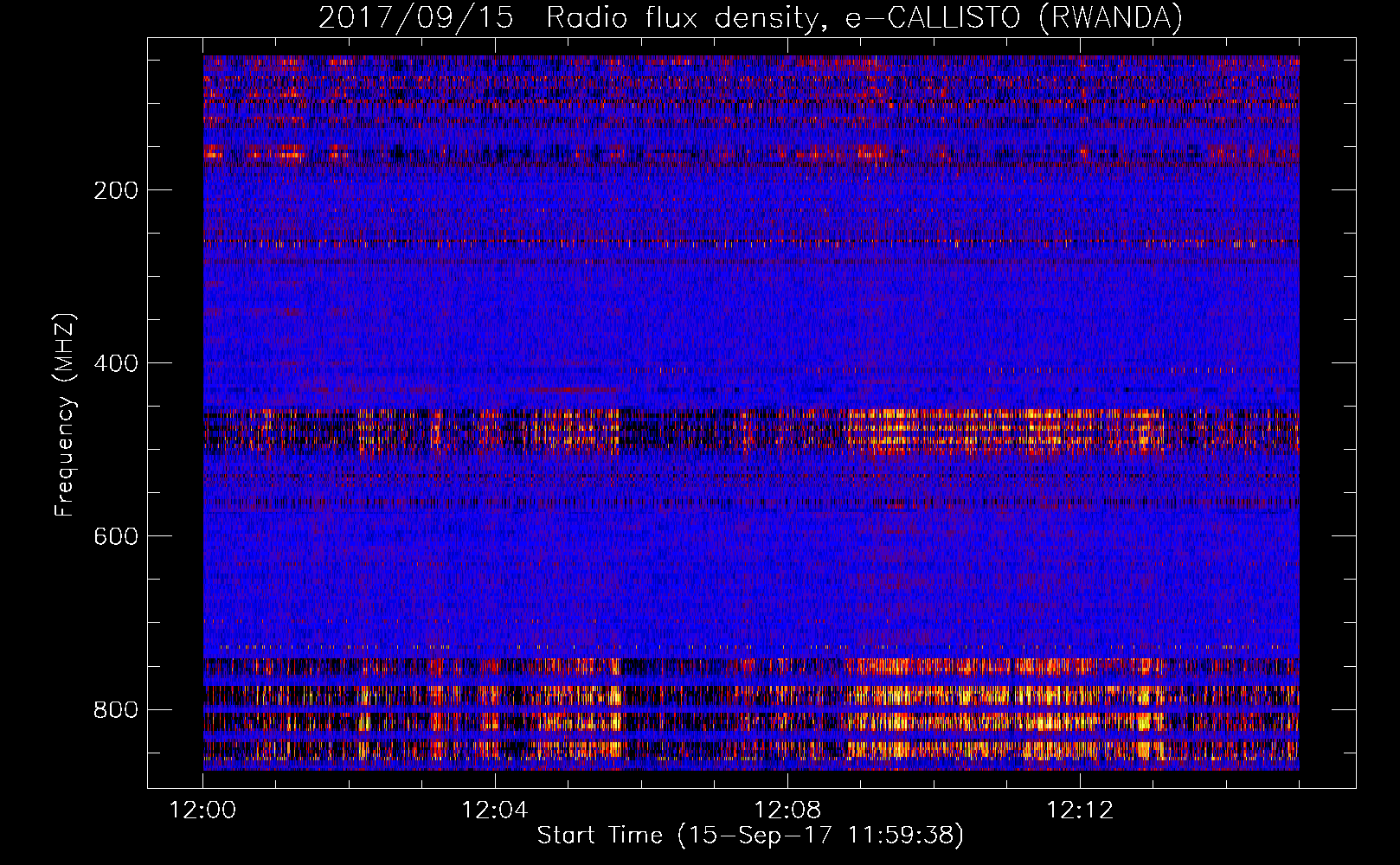Click the 200 frequency tick label

click(116, 190)
